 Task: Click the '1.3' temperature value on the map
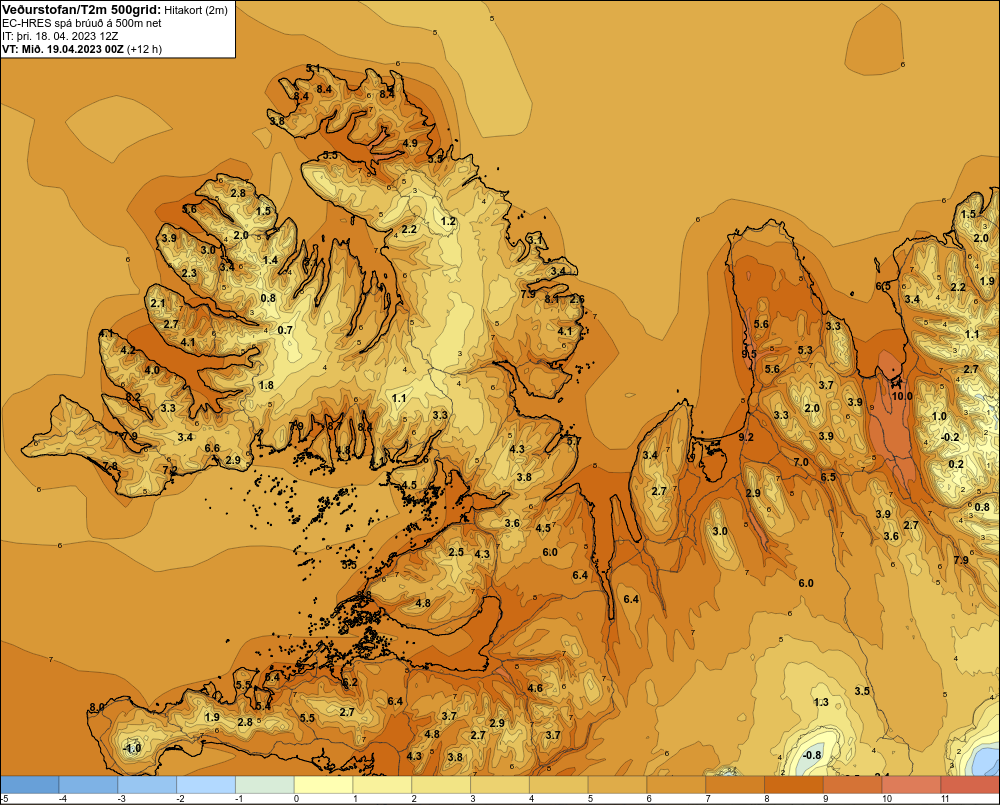(x=821, y=702)
